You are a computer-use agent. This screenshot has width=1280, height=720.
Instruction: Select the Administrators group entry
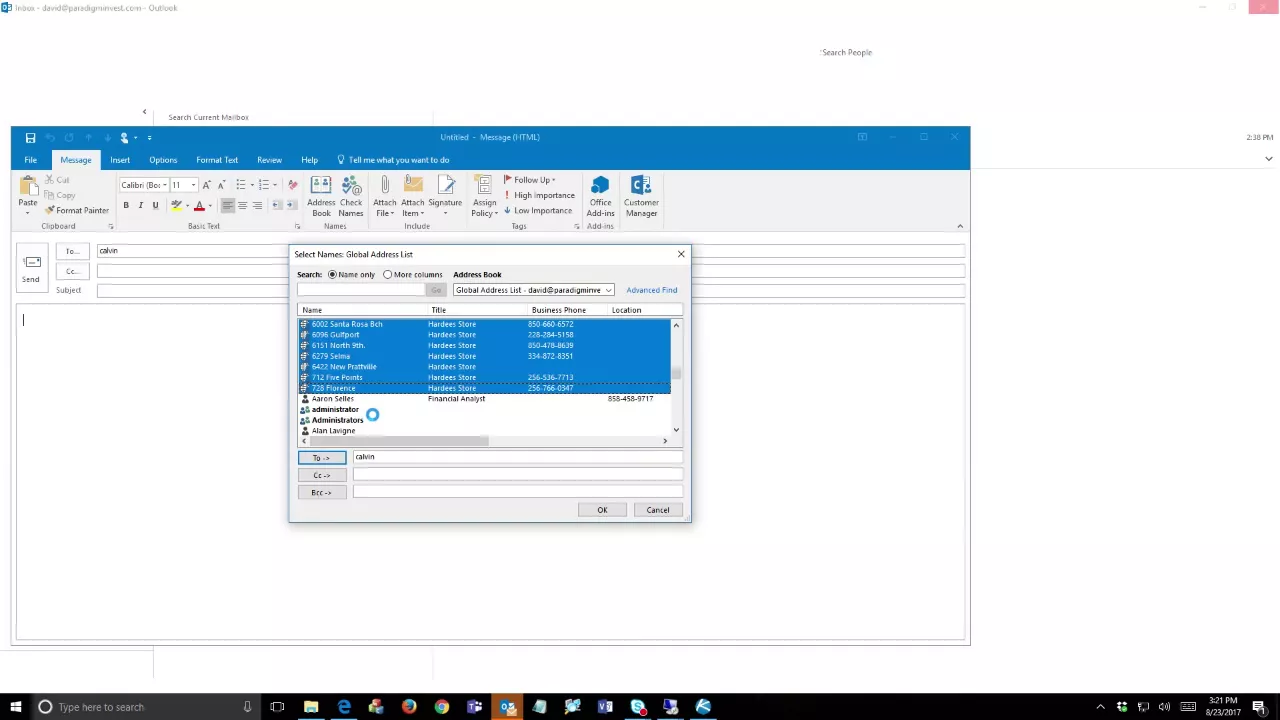point(486,420)
